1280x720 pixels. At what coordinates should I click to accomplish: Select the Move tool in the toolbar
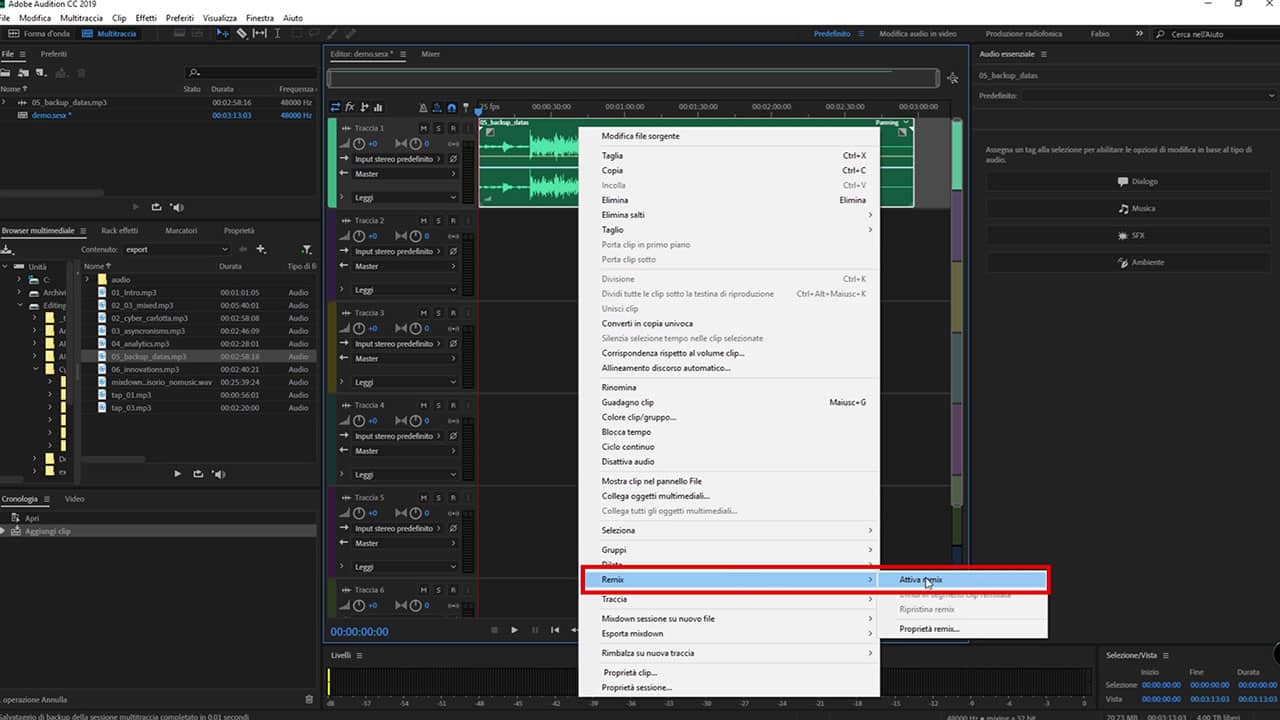(x=222, y=33)
